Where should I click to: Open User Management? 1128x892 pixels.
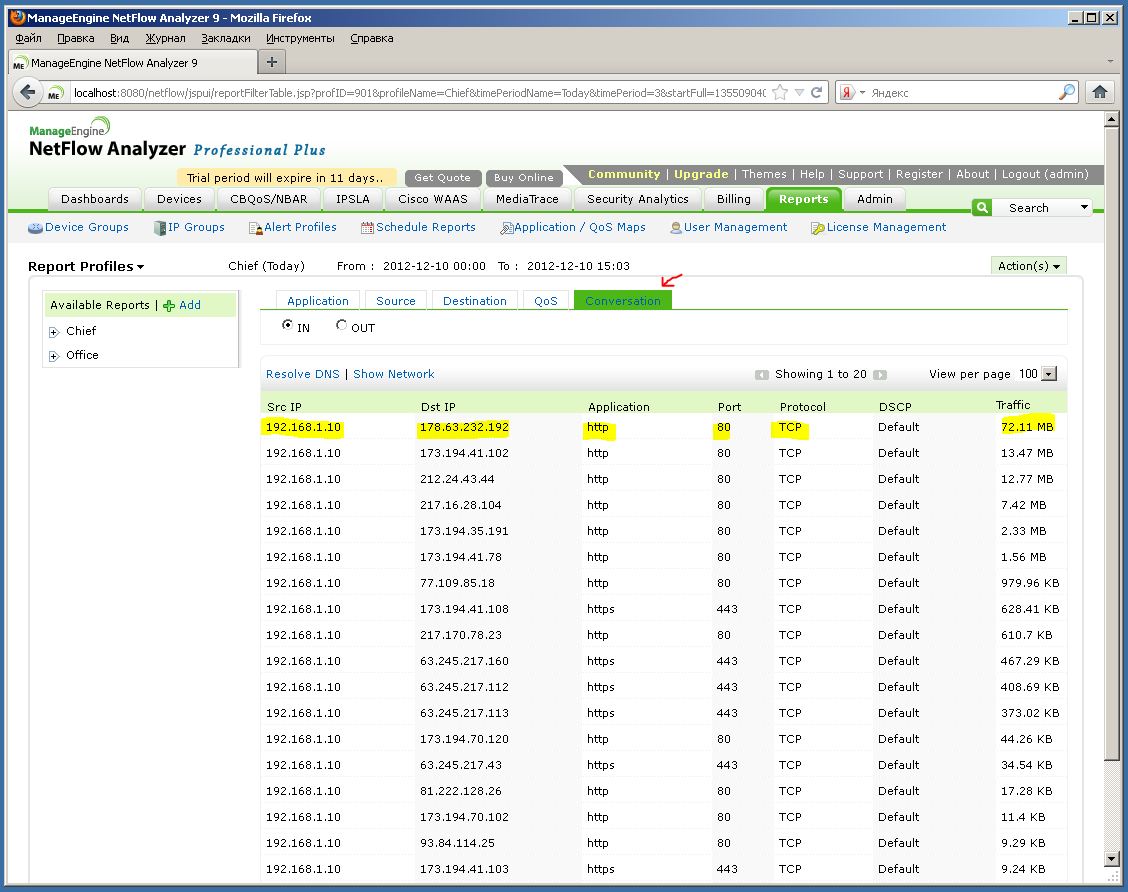[x=728, y=227]
